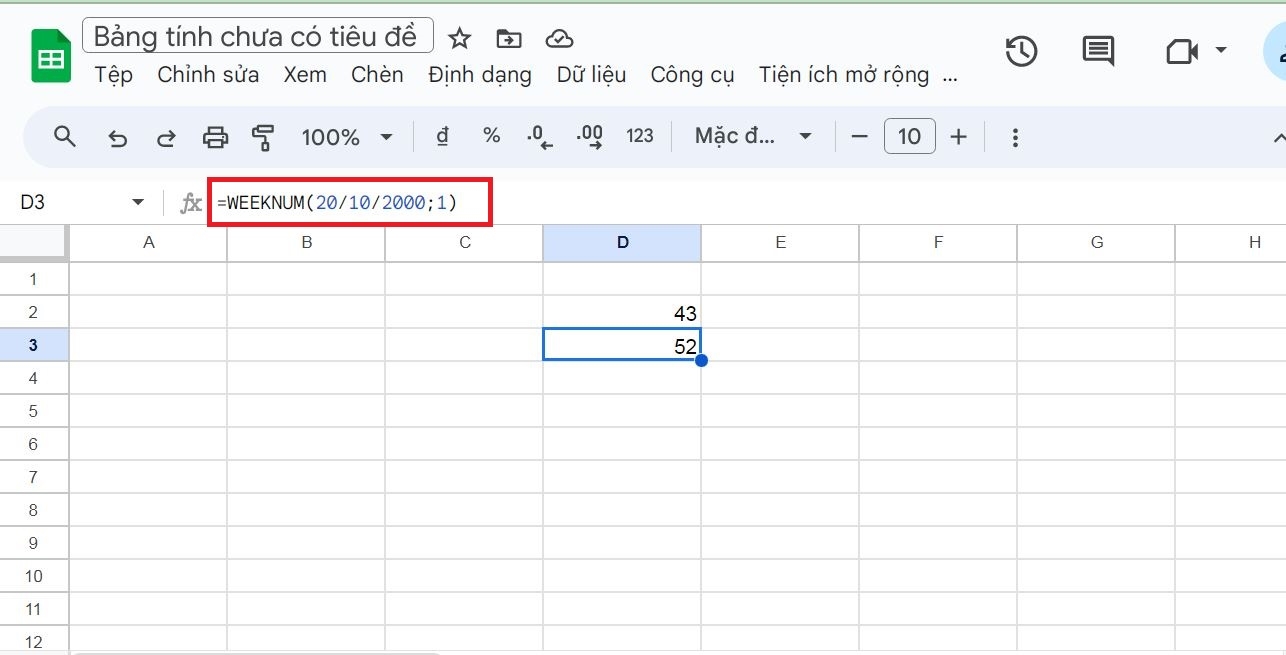Open the toolbar search magnifier
This screenshot has width=1286, height=655.
(x=65, y=137)
